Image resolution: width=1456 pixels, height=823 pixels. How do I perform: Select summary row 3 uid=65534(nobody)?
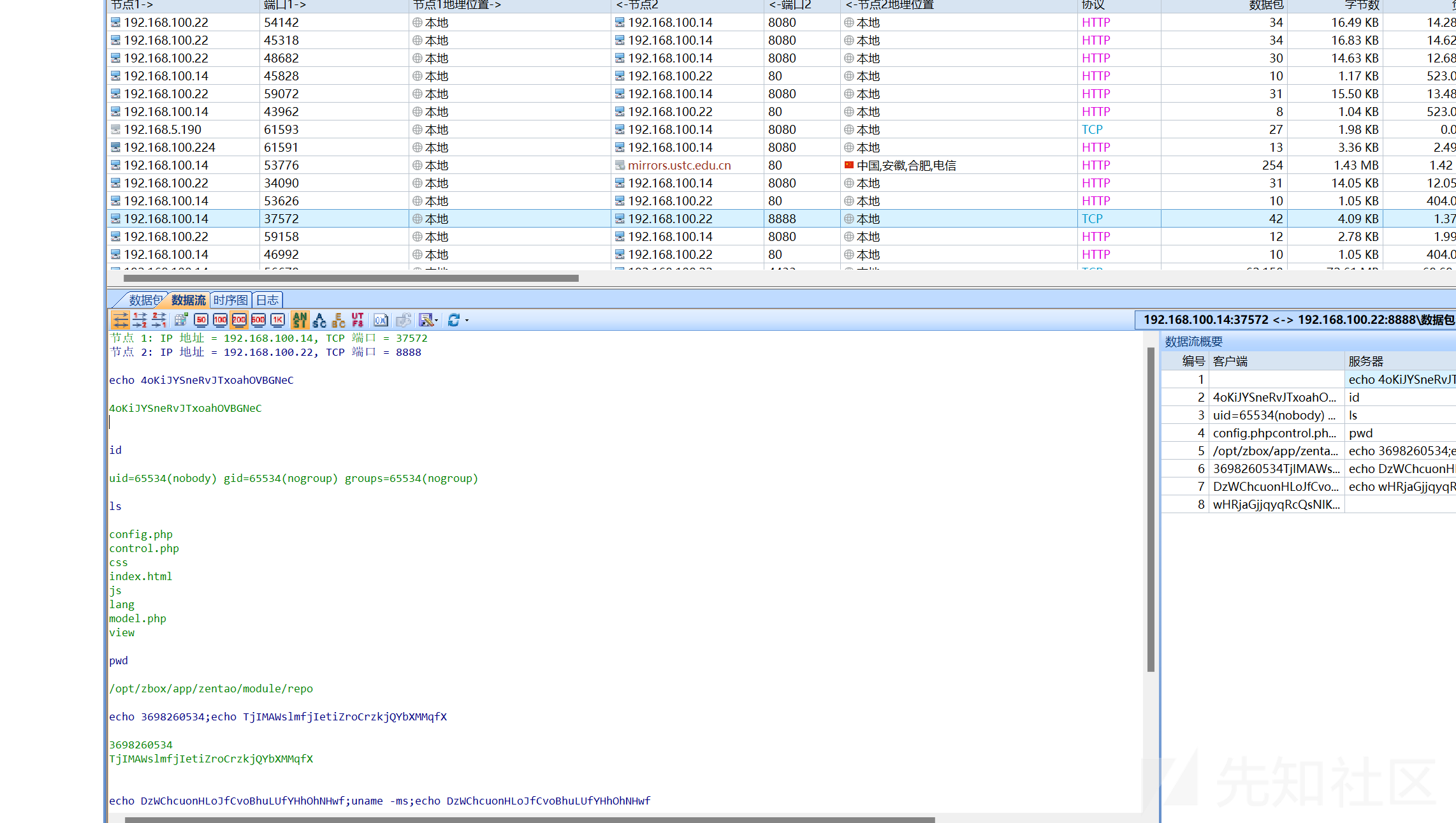click(1309, 415)
